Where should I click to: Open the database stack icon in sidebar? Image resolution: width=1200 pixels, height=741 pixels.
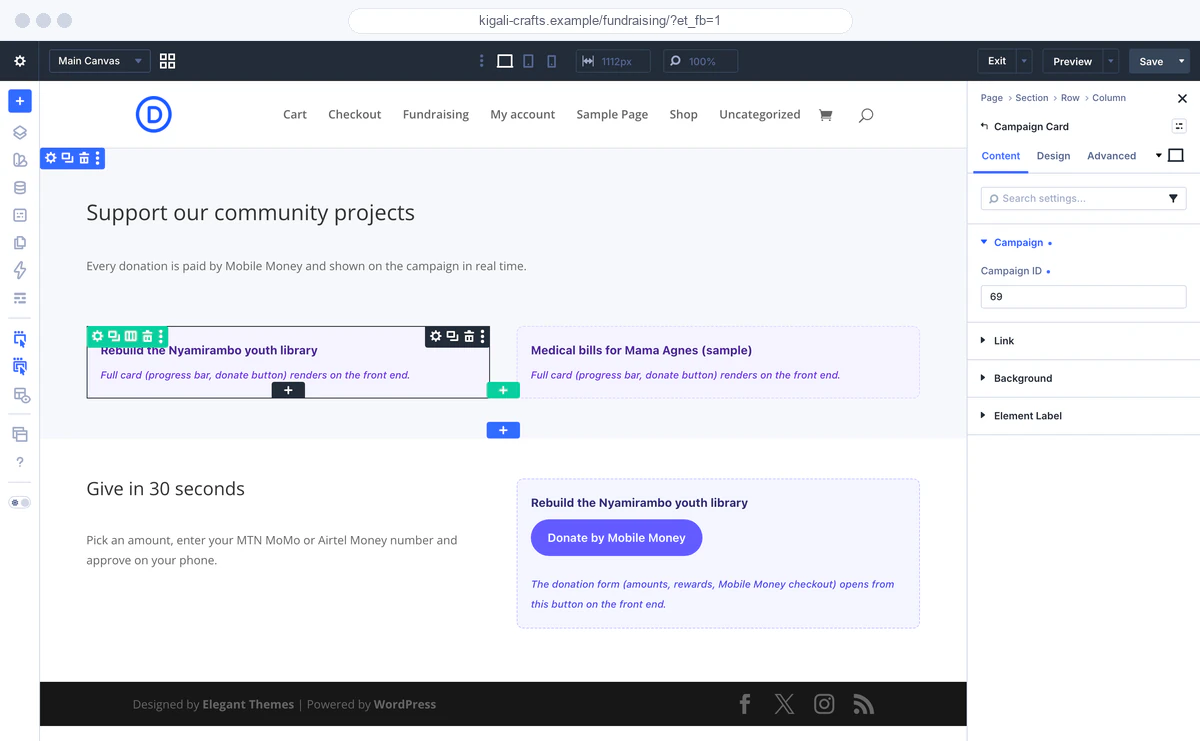coord(20,187)
